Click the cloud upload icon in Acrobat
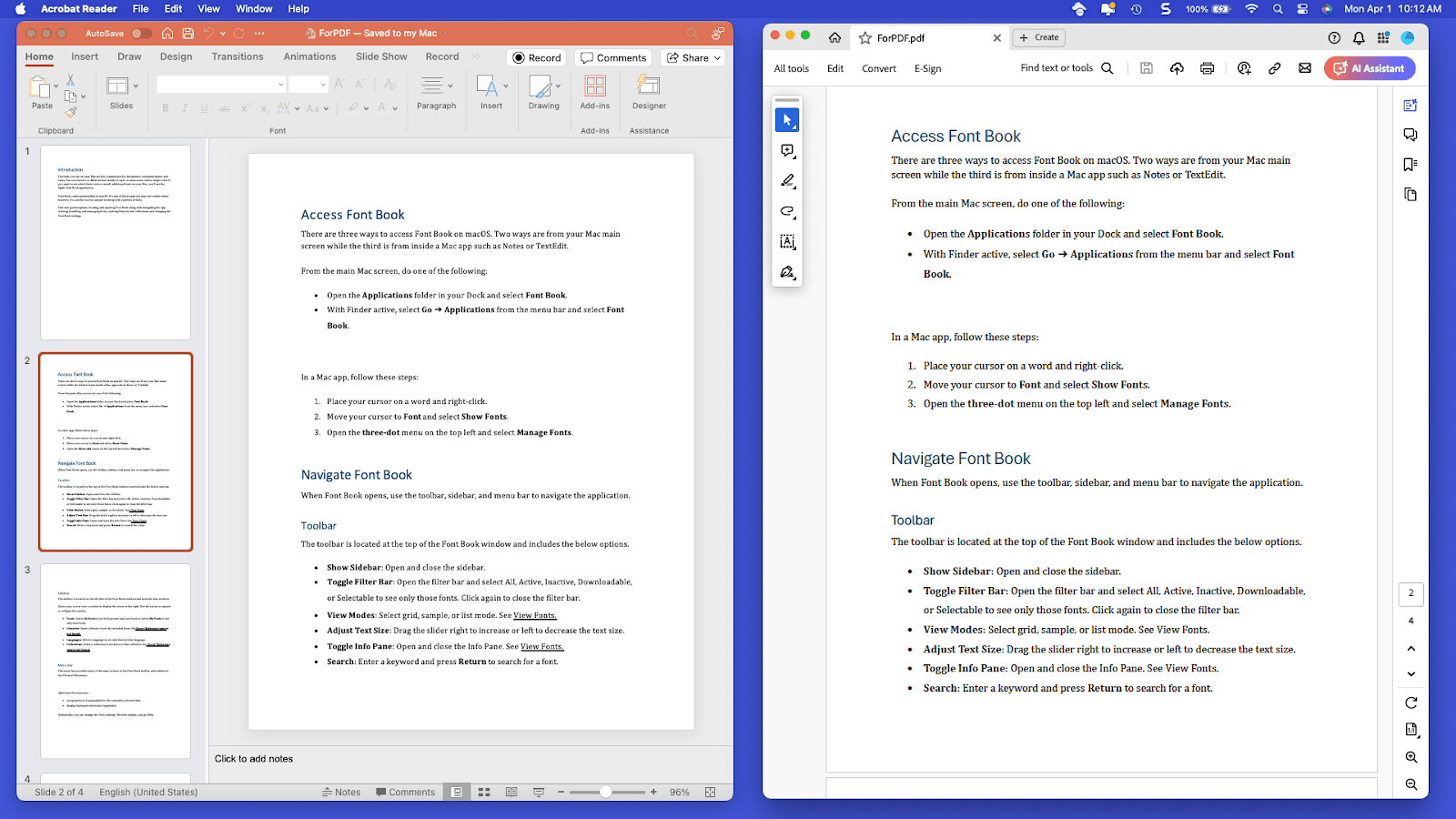 [x=1177, y=68]
